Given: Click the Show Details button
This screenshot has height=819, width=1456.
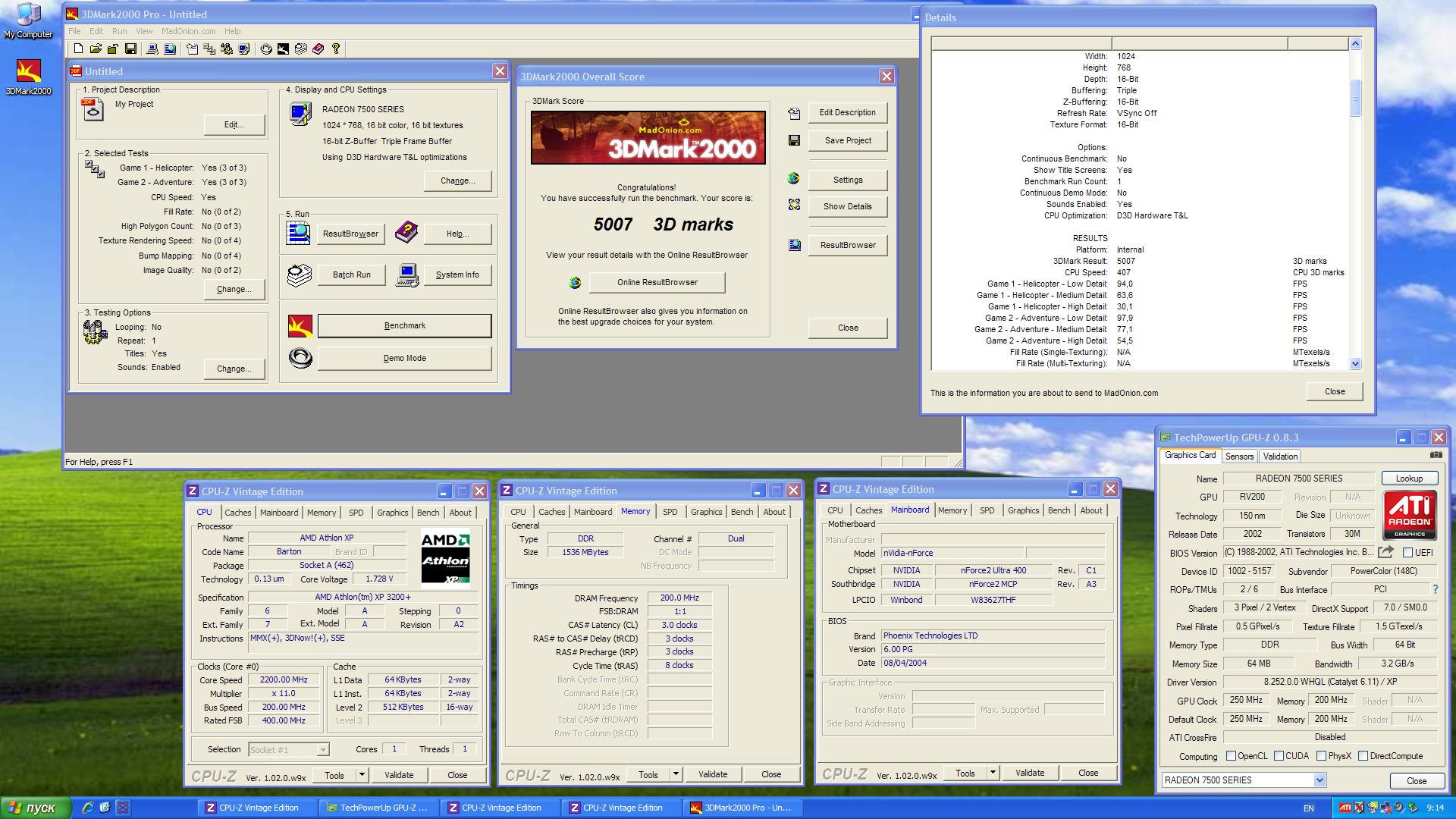Looking at the screenshot, I should click(x=848, y=206).
